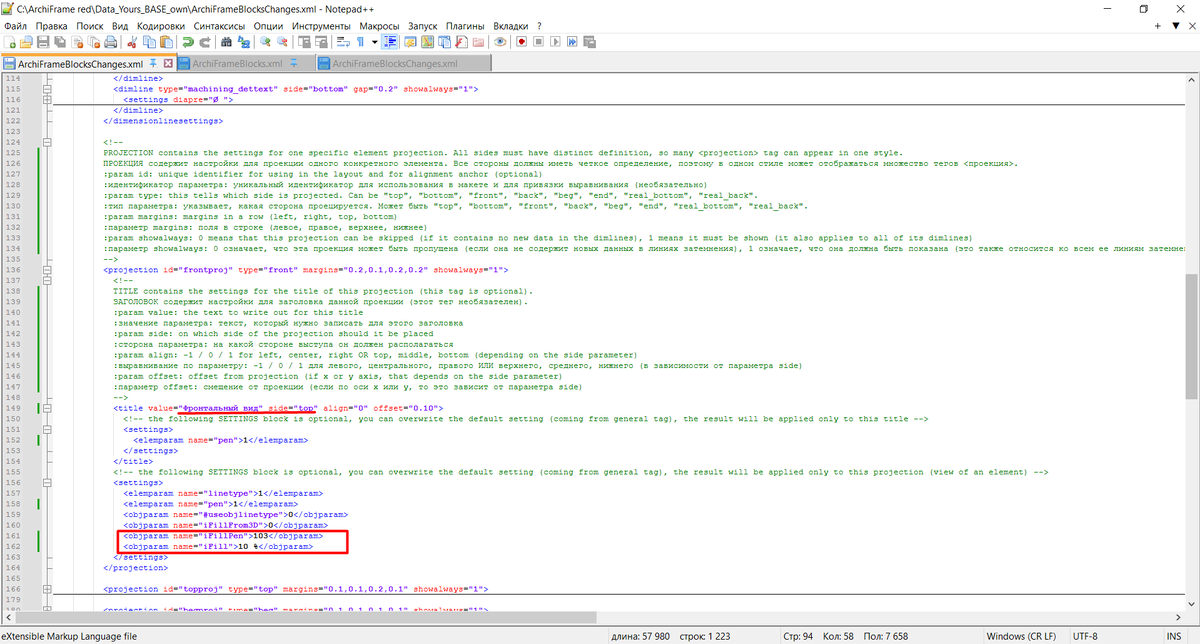The height and width of the screenshot is (644, 1200).
Task: Show the Document Map panel
Action: (427, 42)
